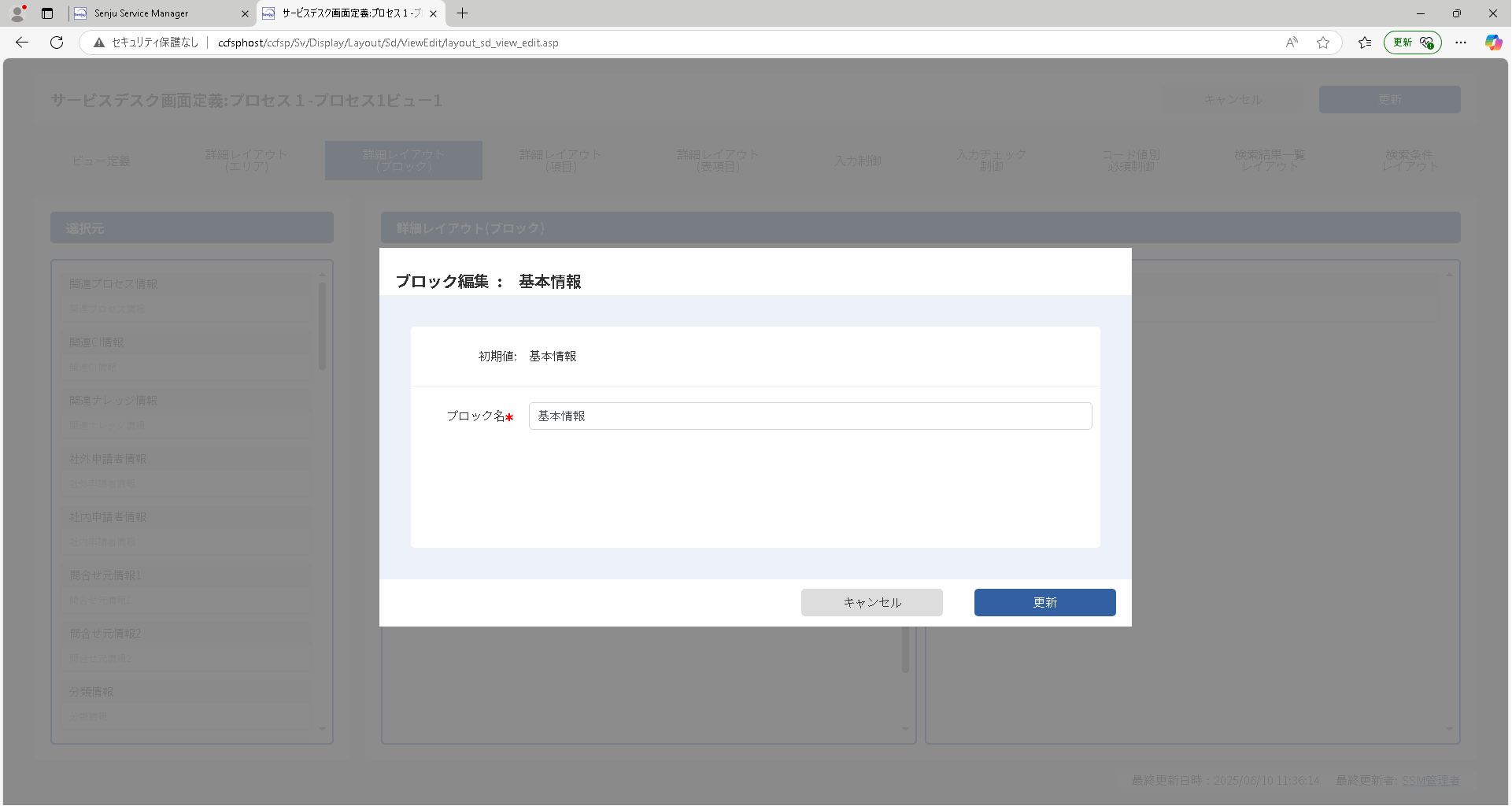The height and width of the screenshot is (806, 1512).
Task: Click the SSM管理者 link
Action: click(x=1430, y=781)
